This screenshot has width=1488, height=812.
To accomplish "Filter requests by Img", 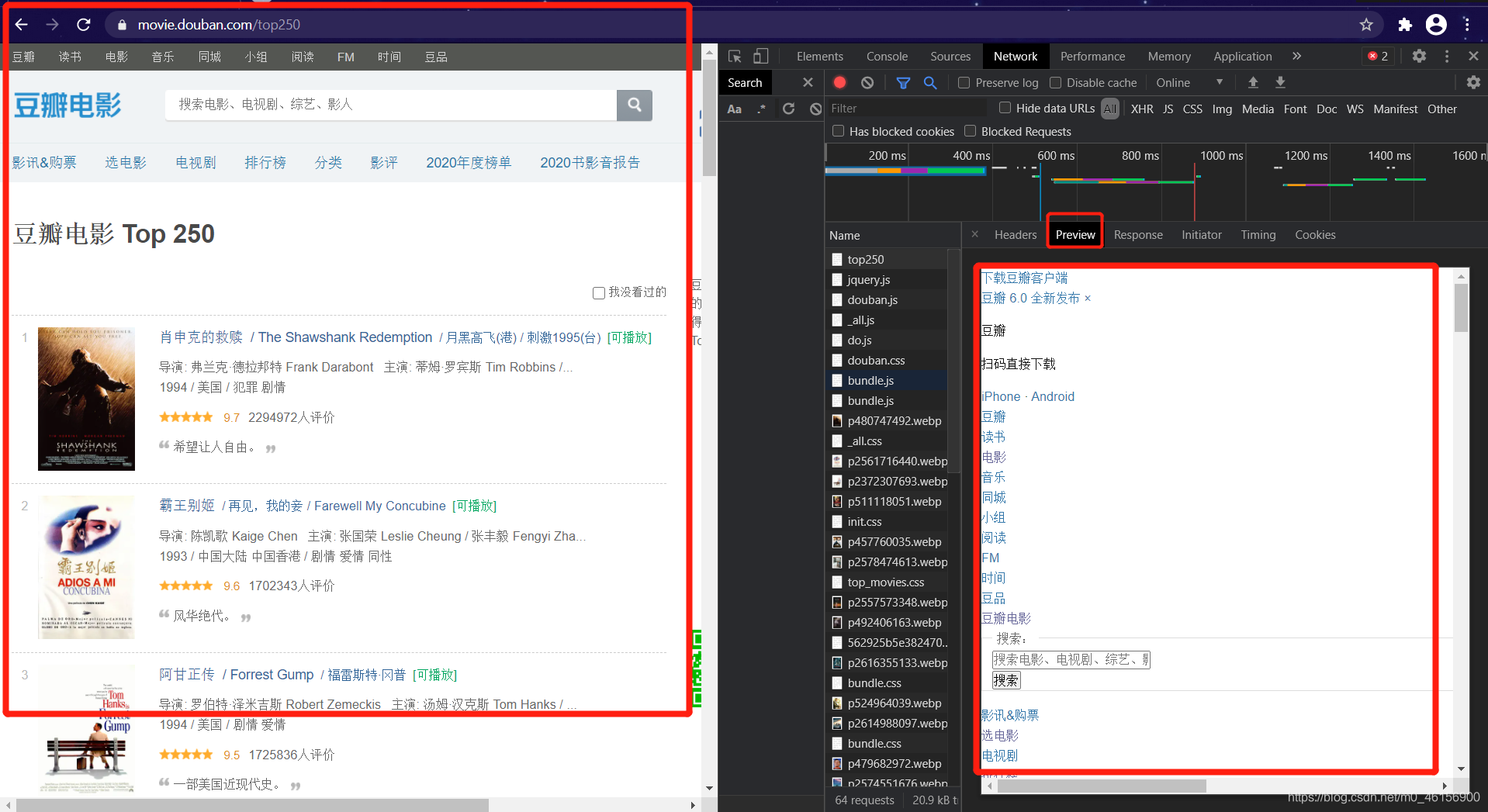I will tap(1222, 109).
